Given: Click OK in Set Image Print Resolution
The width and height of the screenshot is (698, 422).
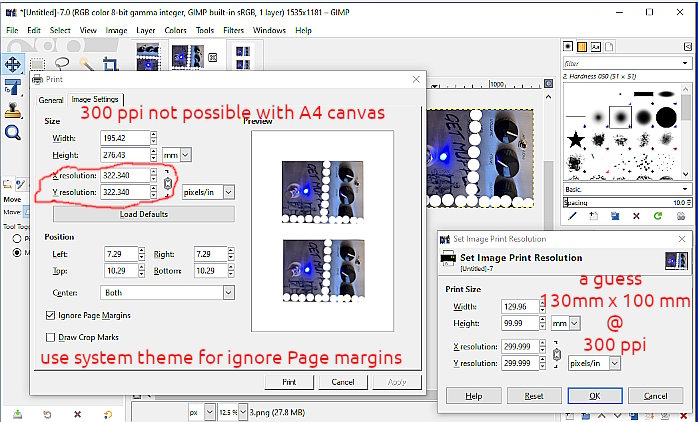Looking at the screenshot, I should pyautogui.click(x=595, y=396).
